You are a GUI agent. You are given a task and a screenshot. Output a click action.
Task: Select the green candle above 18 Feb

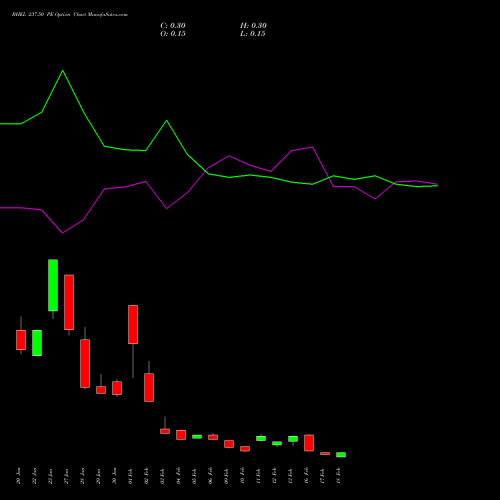coord(341,455)
